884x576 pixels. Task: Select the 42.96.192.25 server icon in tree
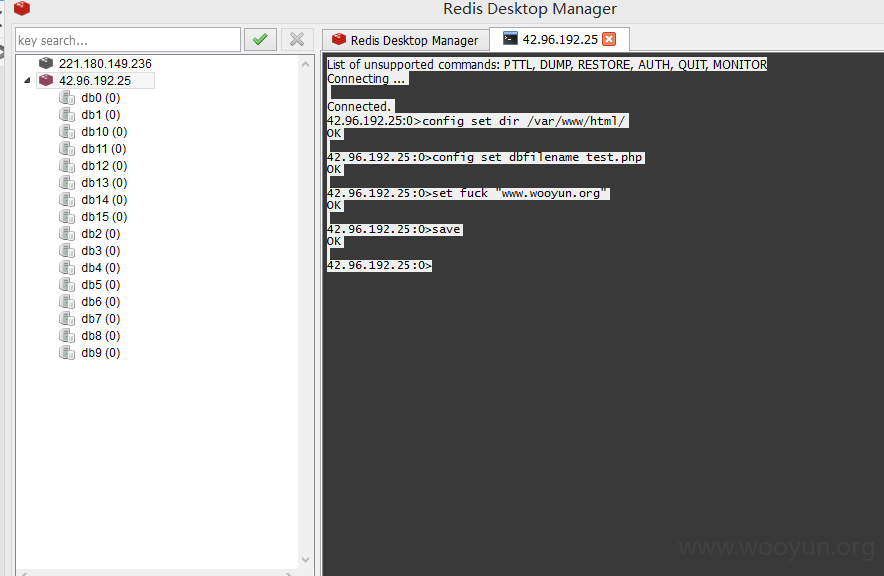[46, 81]
